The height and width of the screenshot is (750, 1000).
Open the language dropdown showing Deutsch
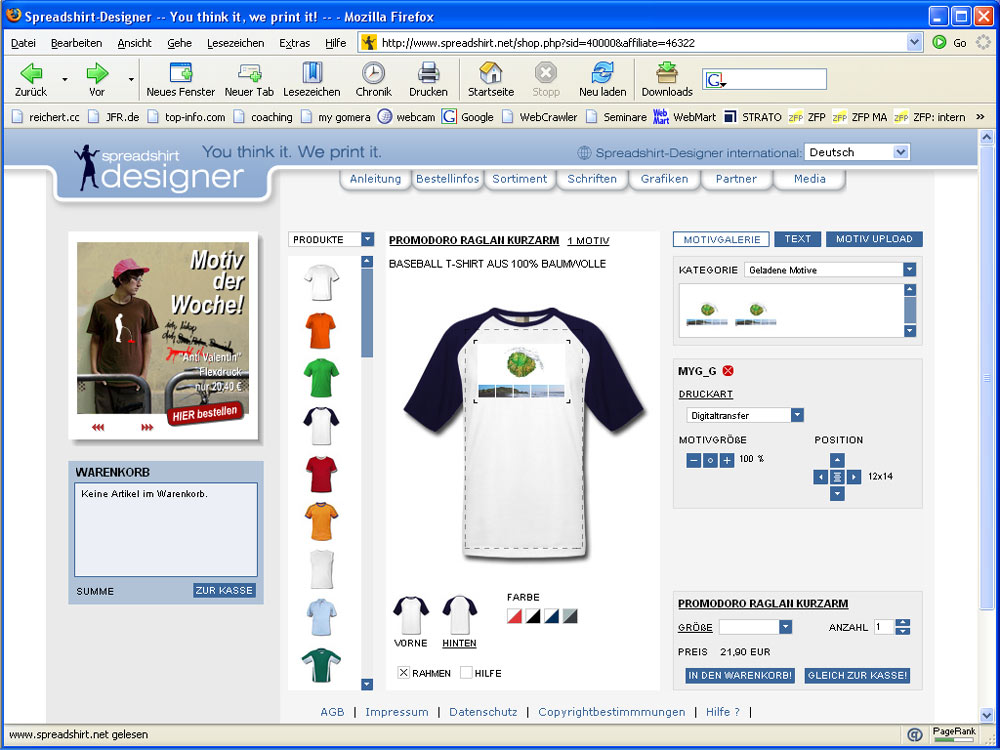(857, 152)
